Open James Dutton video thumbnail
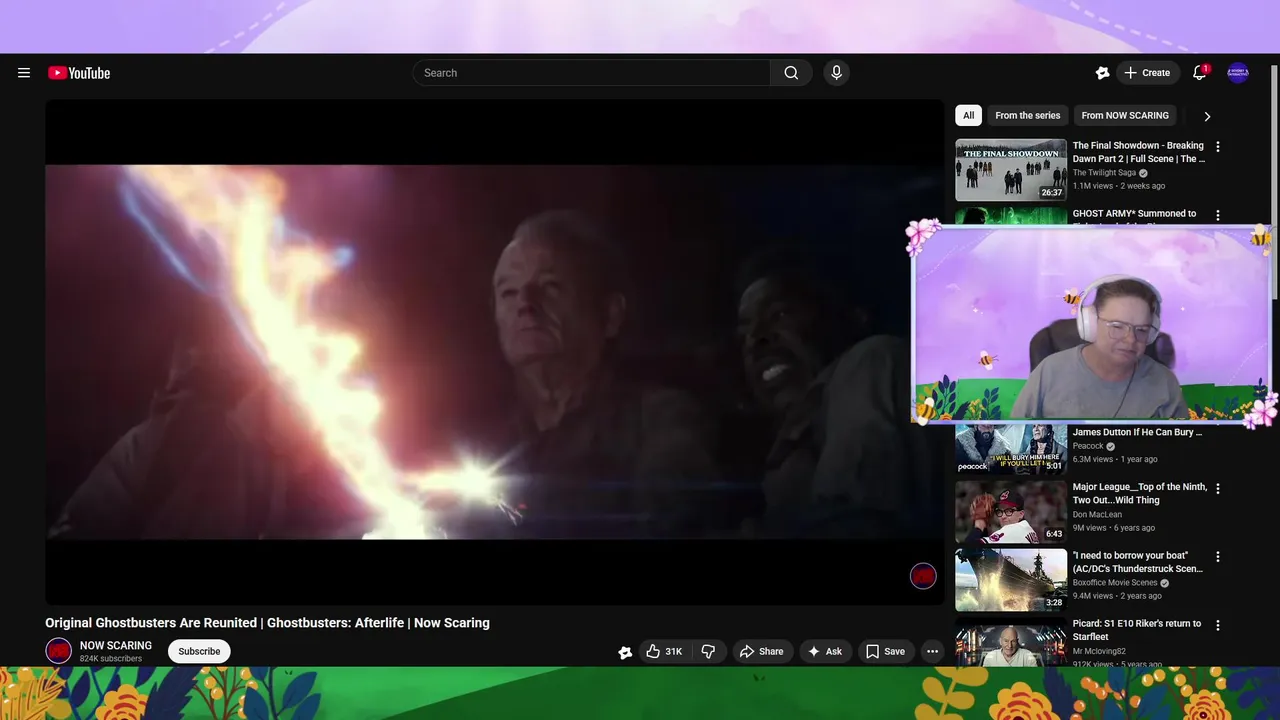 (1011, 448)
